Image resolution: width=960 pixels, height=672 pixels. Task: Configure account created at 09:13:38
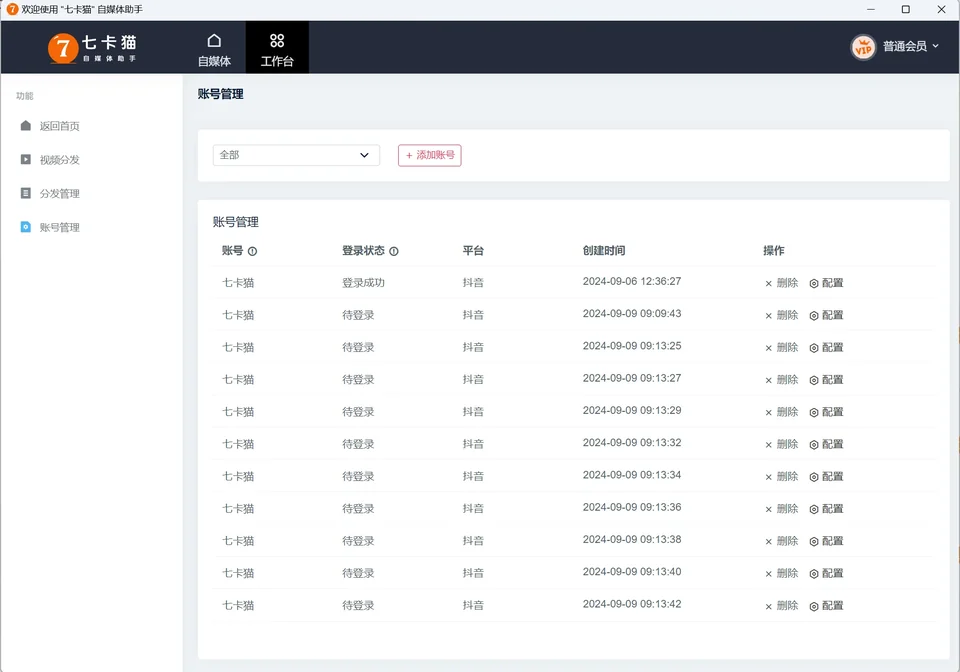(x=827, y=541)
